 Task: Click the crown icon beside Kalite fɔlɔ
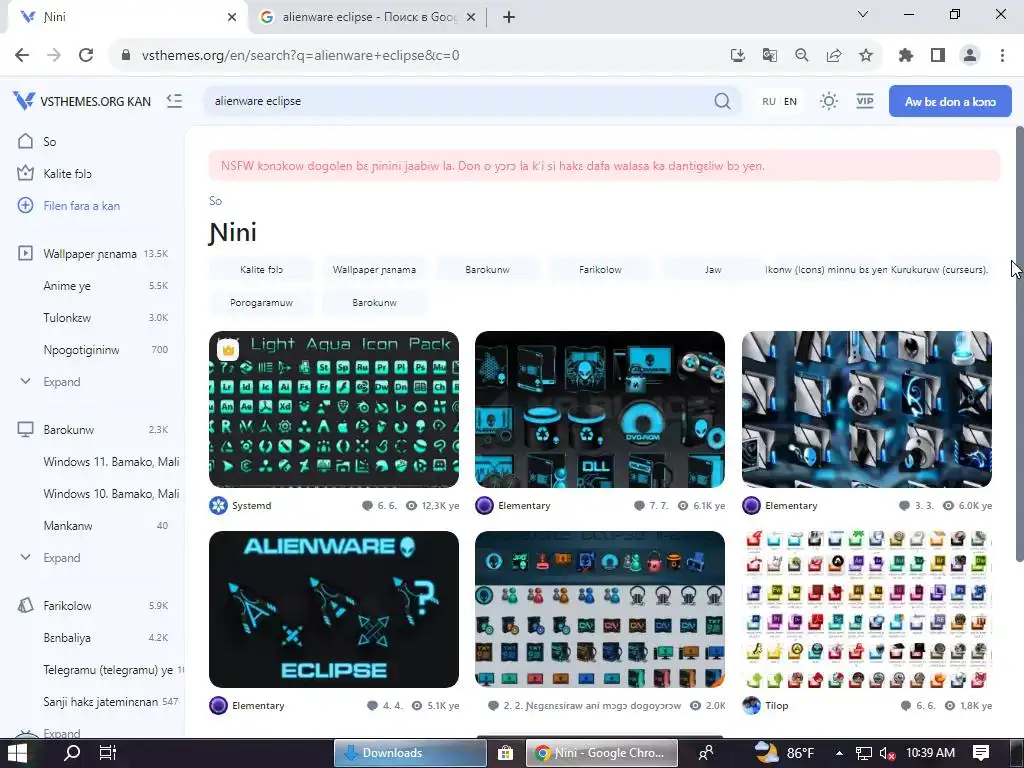coord(25,173)
